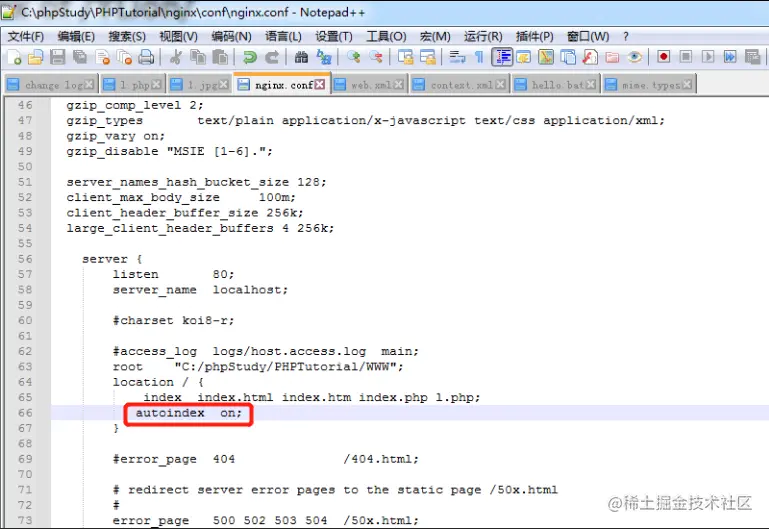Switch to the context.xml tab
This screenshot has height=529, width=769.
point(460,85)
